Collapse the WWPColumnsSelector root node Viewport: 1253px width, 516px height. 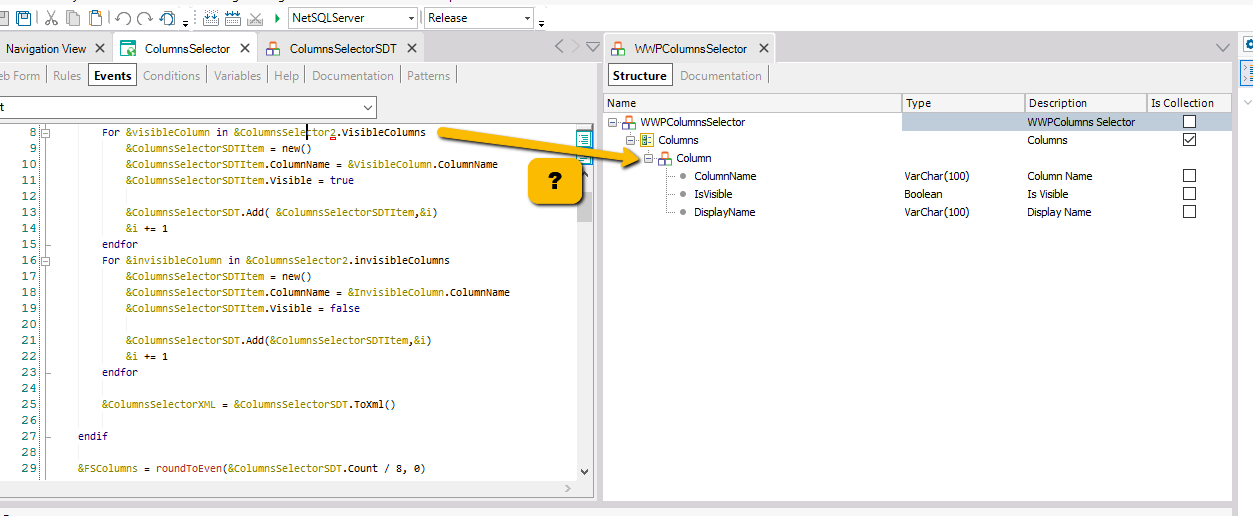click(x=613, y=122)
